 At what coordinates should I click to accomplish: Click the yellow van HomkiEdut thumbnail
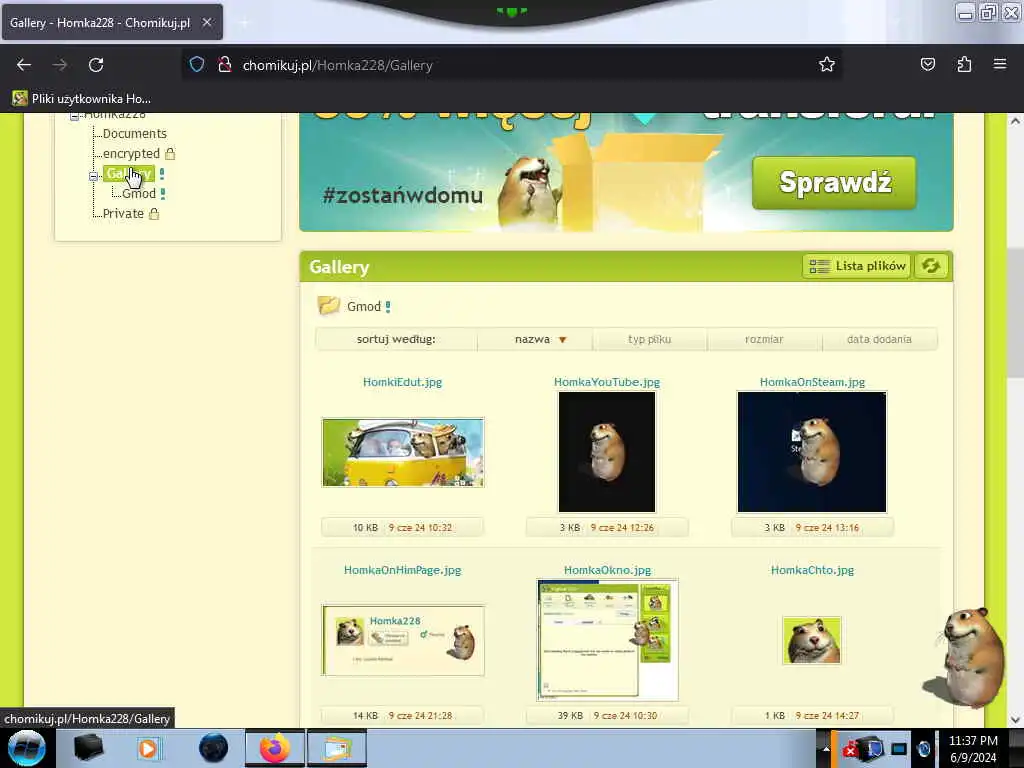tap(403, 453)
